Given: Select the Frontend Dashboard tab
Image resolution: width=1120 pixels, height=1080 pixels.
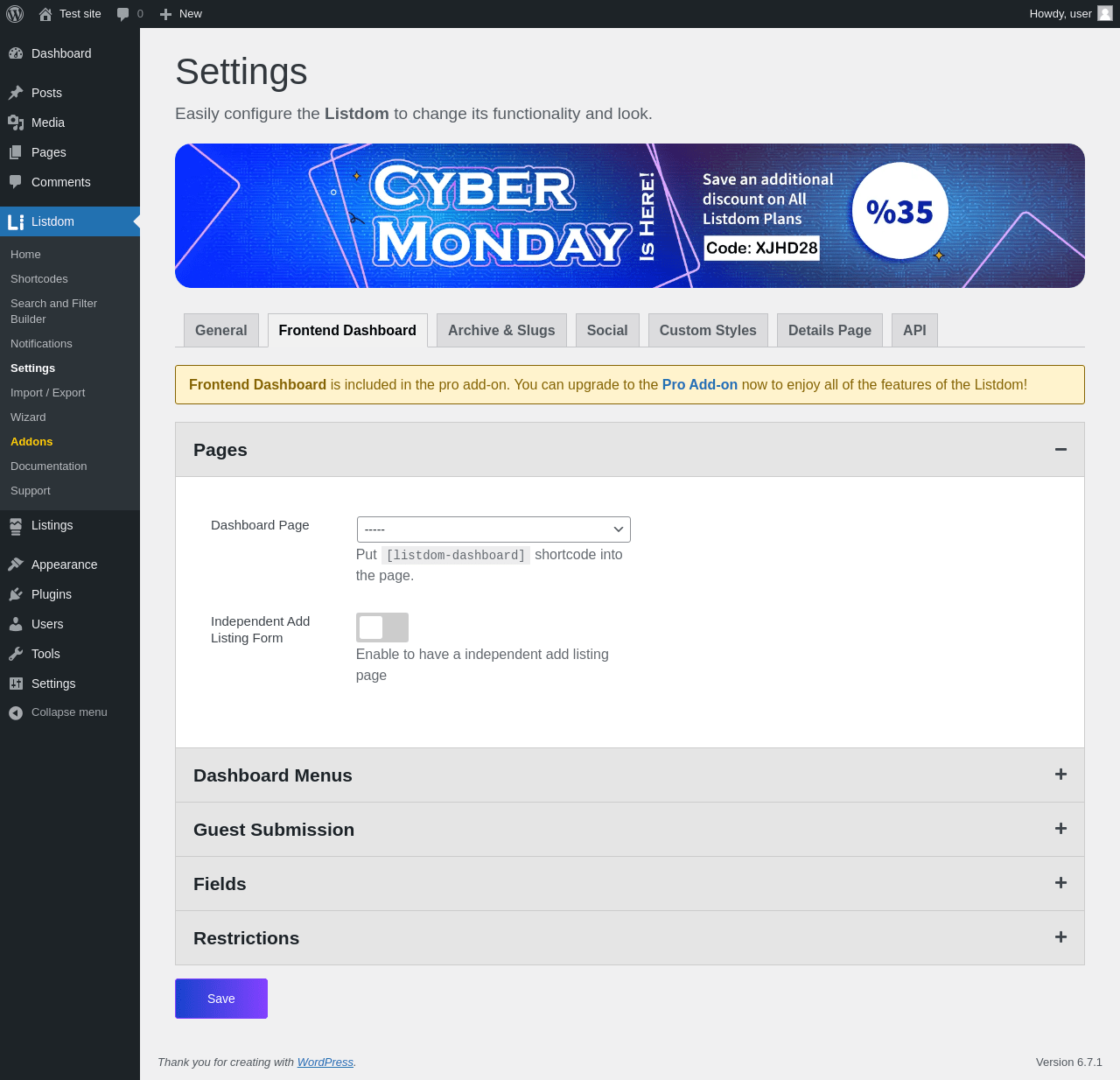Looking at the screenshot, I should [x=347, y=330].
